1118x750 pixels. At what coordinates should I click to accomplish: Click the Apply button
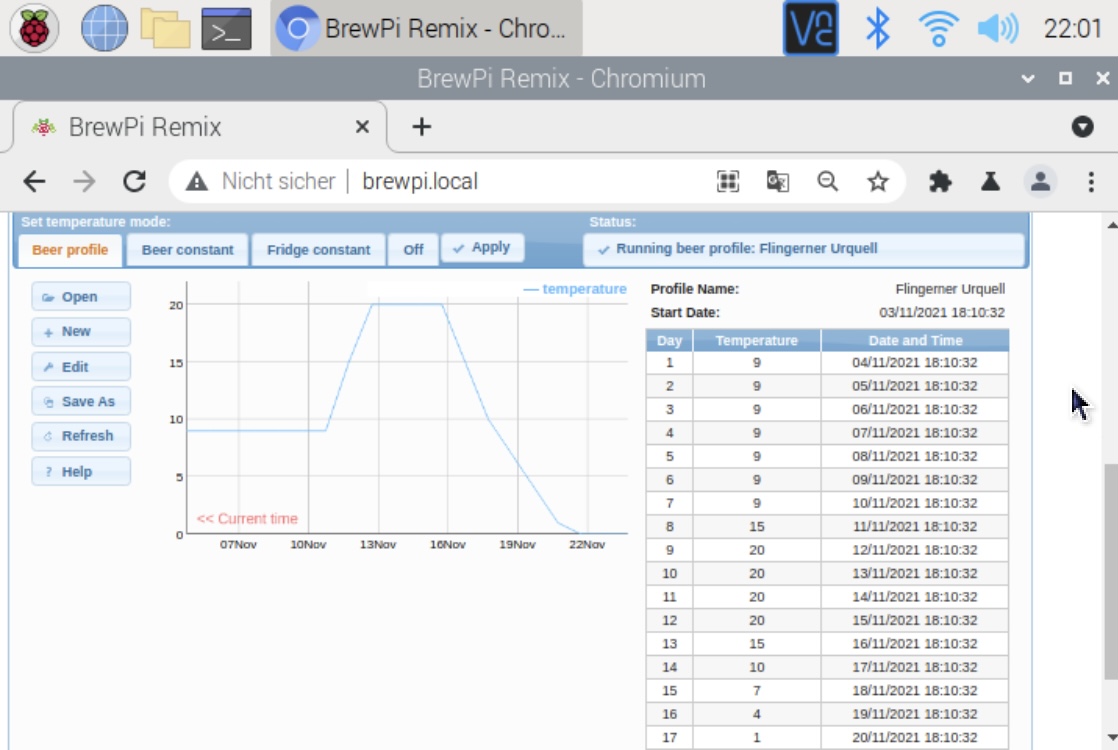[481, 248]
